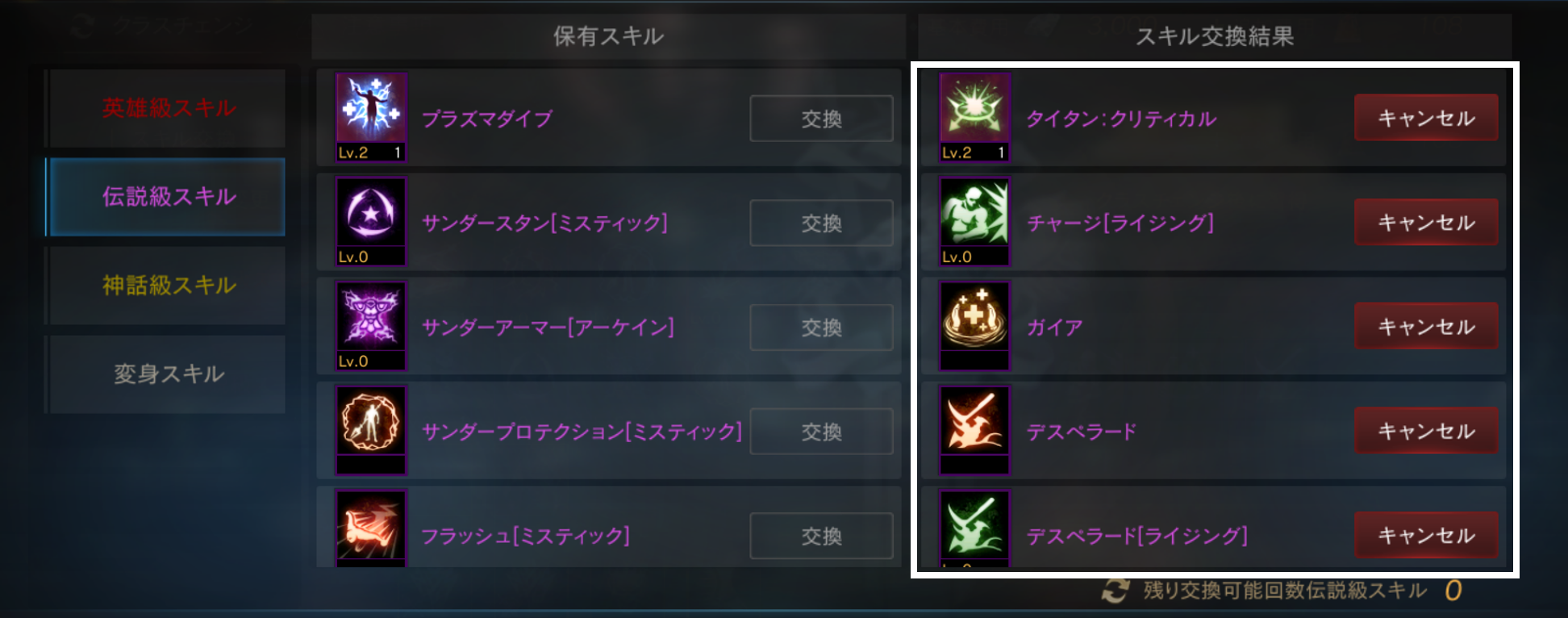Select the サンダープロテクション[ミスティック] skill icon

[371, 430]
